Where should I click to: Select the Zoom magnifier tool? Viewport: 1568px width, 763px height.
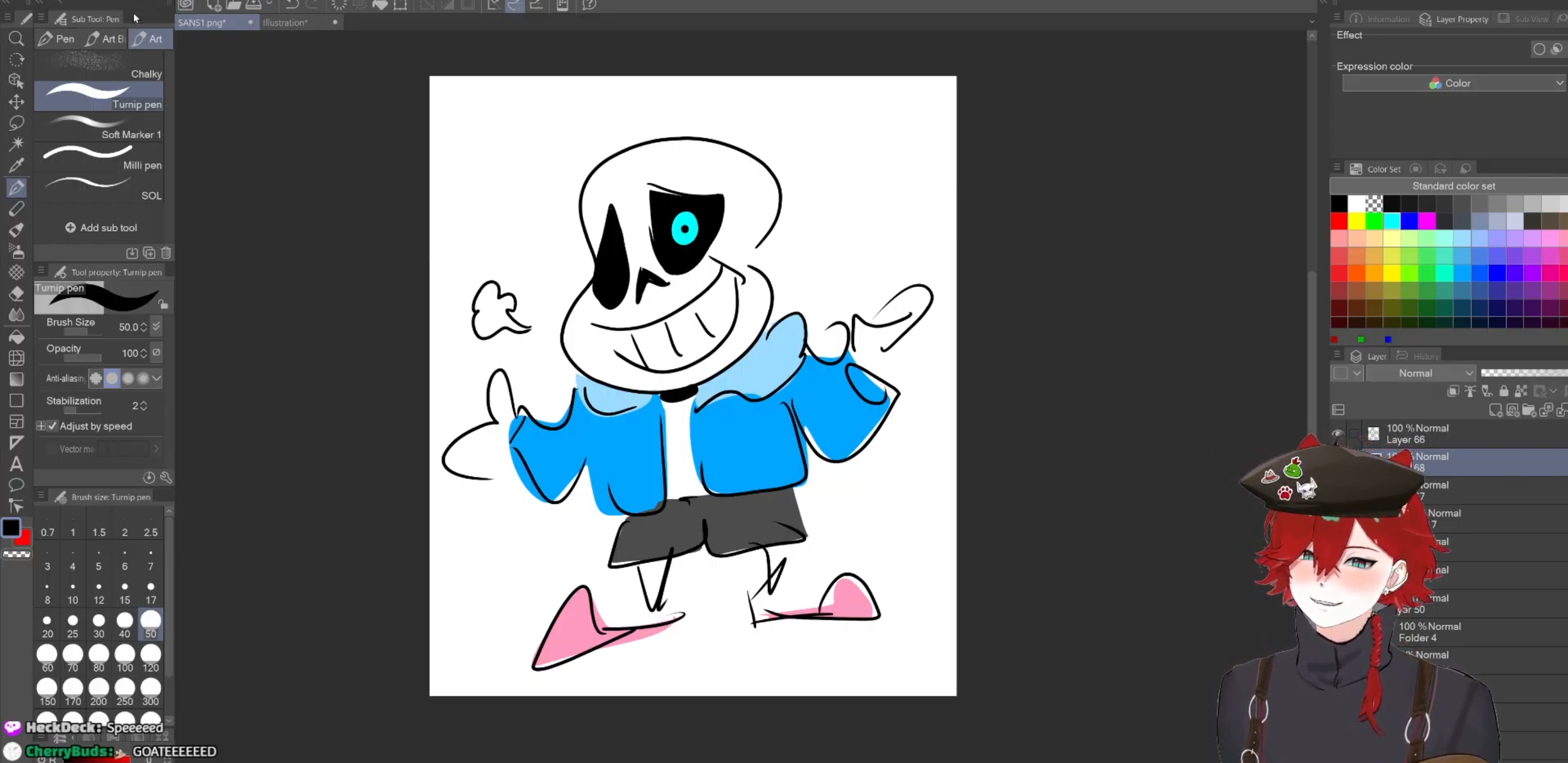click(16, 39)
